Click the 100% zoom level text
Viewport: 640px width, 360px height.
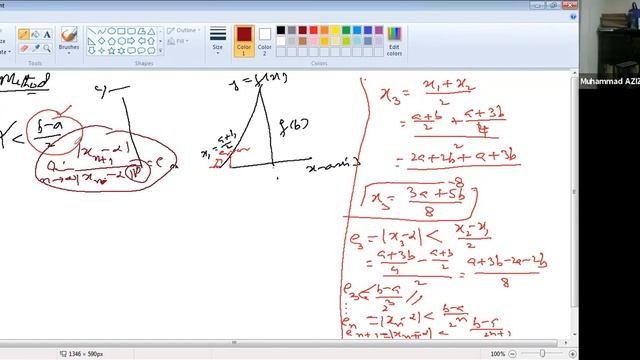[x=498, y=354]
